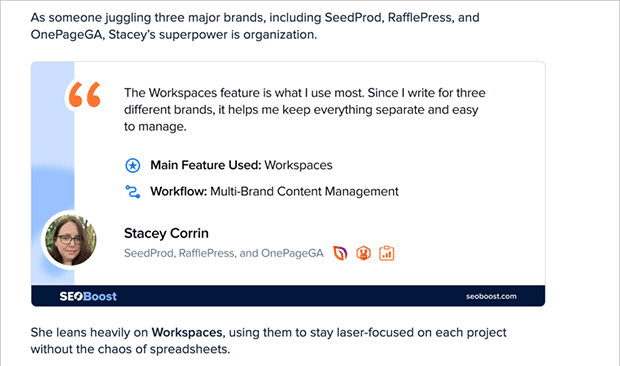Click the OnePageGA chart clipboard icon
The height and width of the screenshot is (366, 620).
pyautogui.click(x=386, y=253)
